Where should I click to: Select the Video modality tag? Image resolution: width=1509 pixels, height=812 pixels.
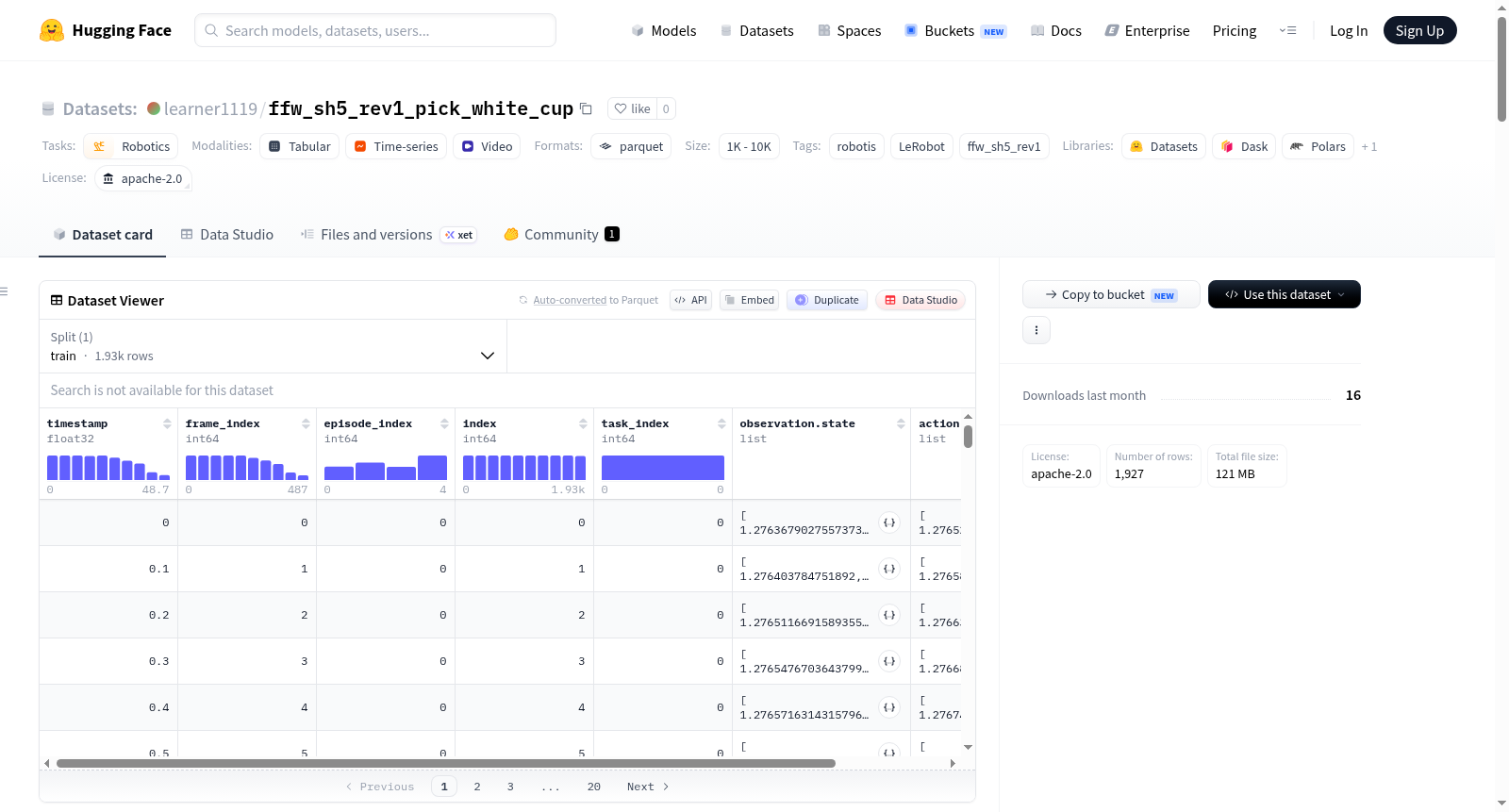(487, 146)
